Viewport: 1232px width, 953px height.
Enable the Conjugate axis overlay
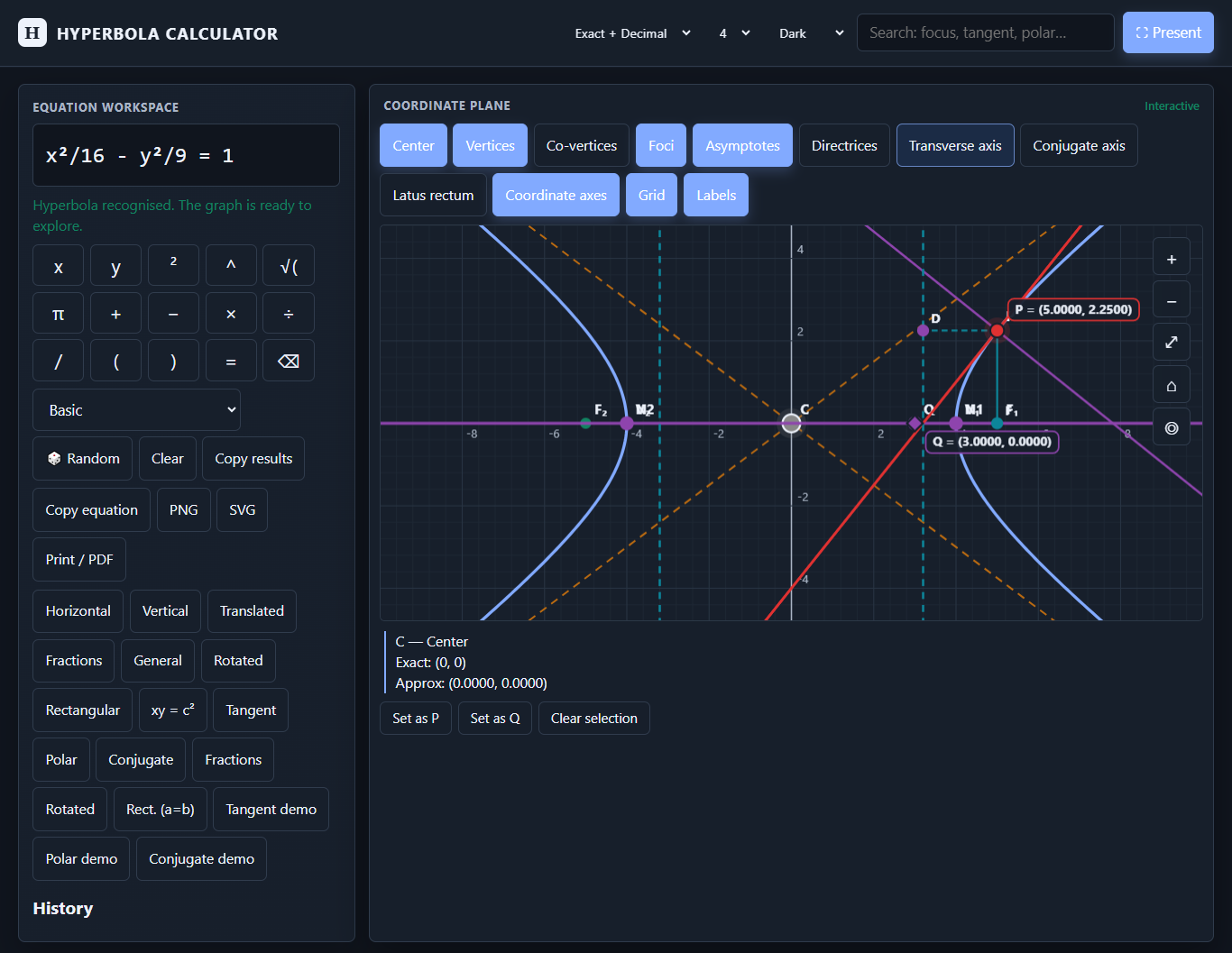tap(1079, 145)
